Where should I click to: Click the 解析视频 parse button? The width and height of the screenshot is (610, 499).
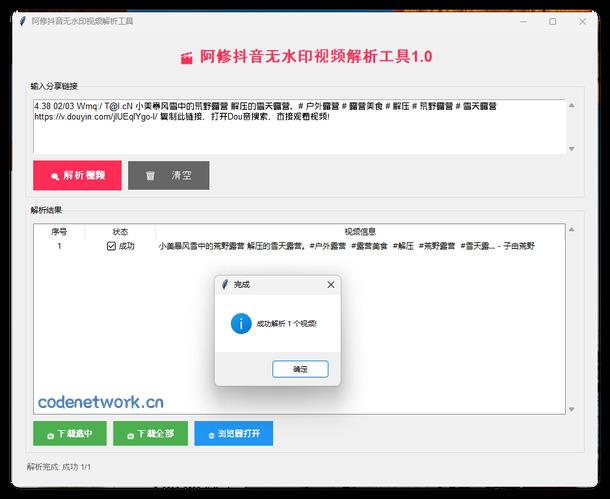point(77,175)
